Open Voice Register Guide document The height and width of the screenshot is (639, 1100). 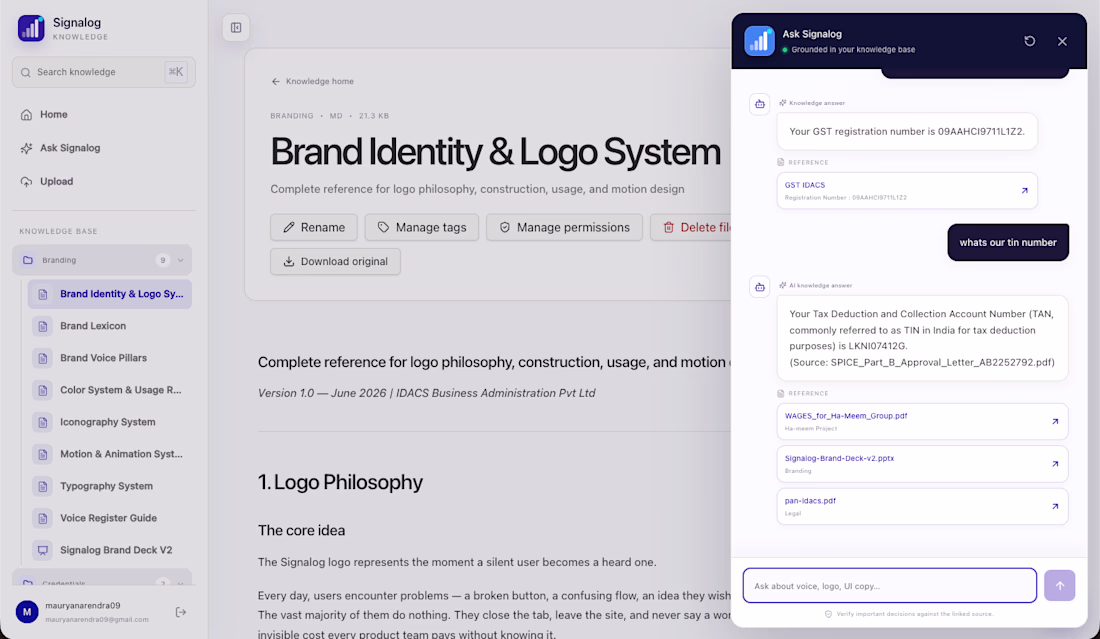(x=109, y=518)
